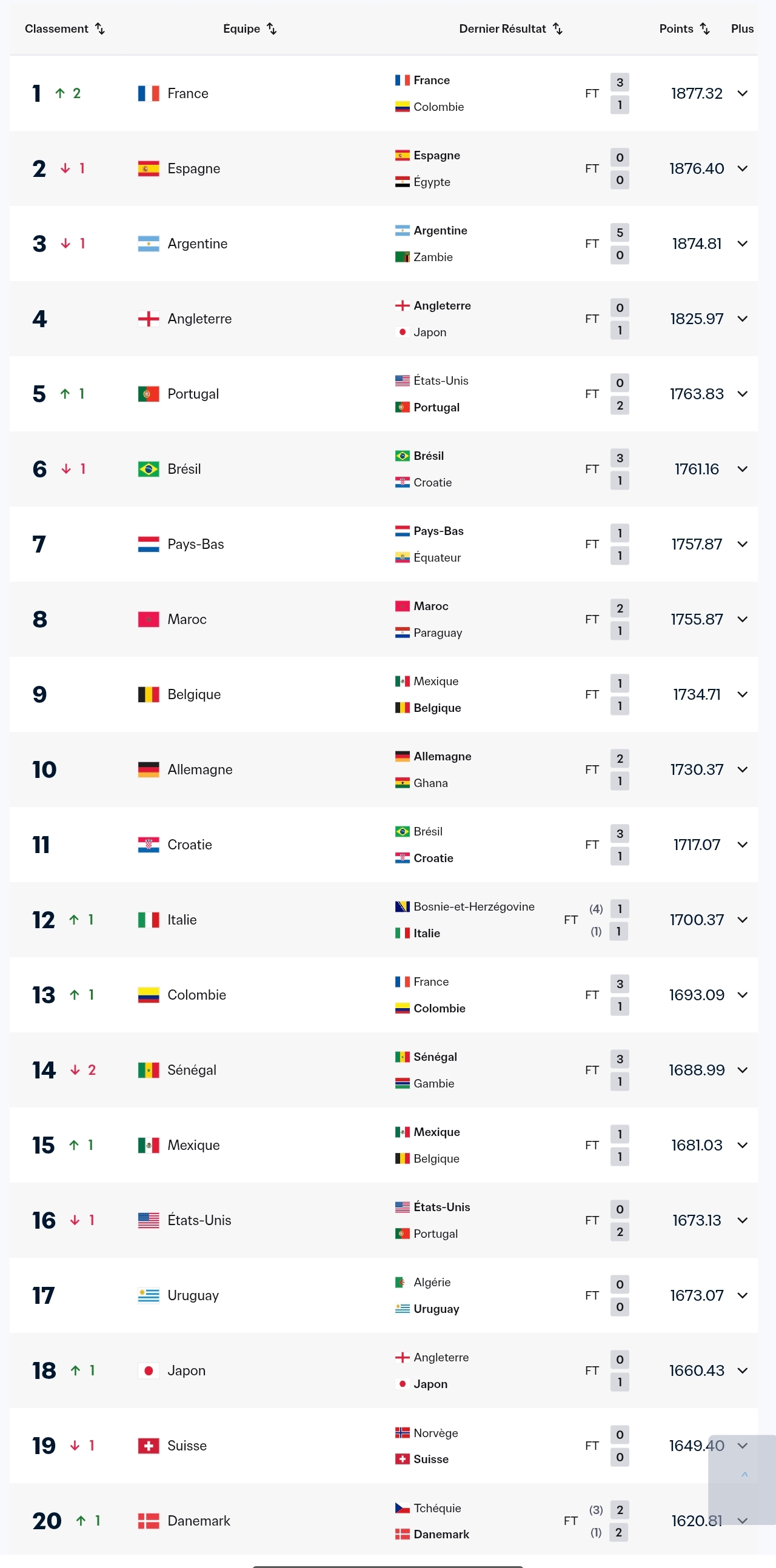Expand details for the Croatie row
This screenshot has width=776, height=1568.
(x=743, y=844)
